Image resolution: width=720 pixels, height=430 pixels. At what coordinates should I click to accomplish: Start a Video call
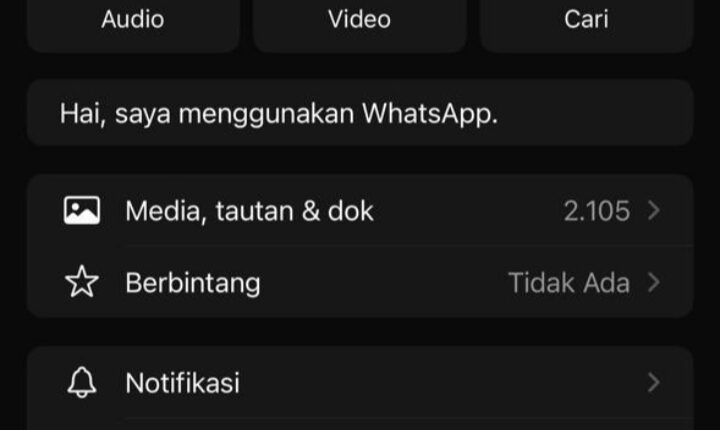click(360, 21)
